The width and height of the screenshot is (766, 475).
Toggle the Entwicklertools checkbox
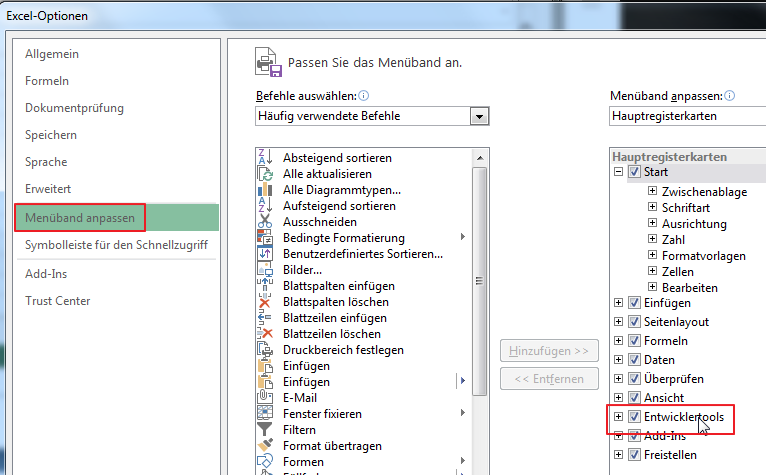tap(634, 417)
